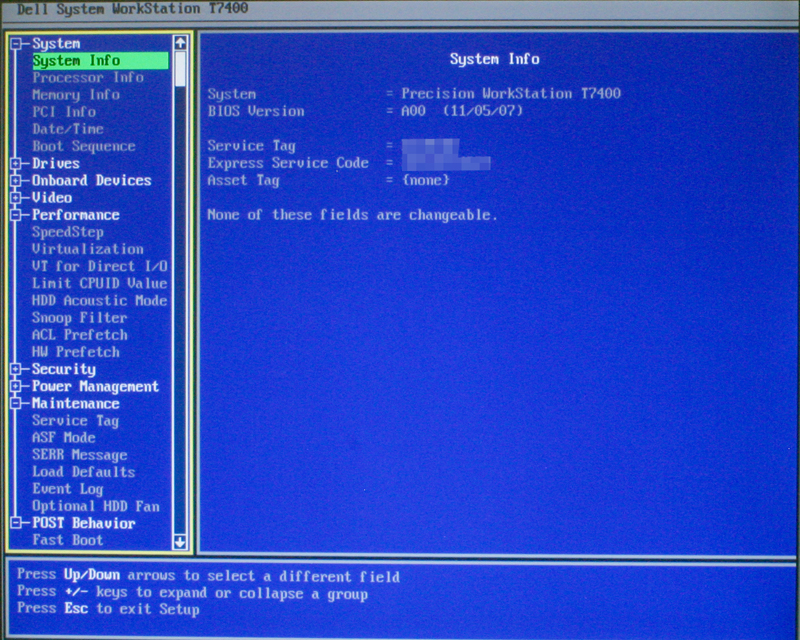Select the Security group label

tap(64, 369)
